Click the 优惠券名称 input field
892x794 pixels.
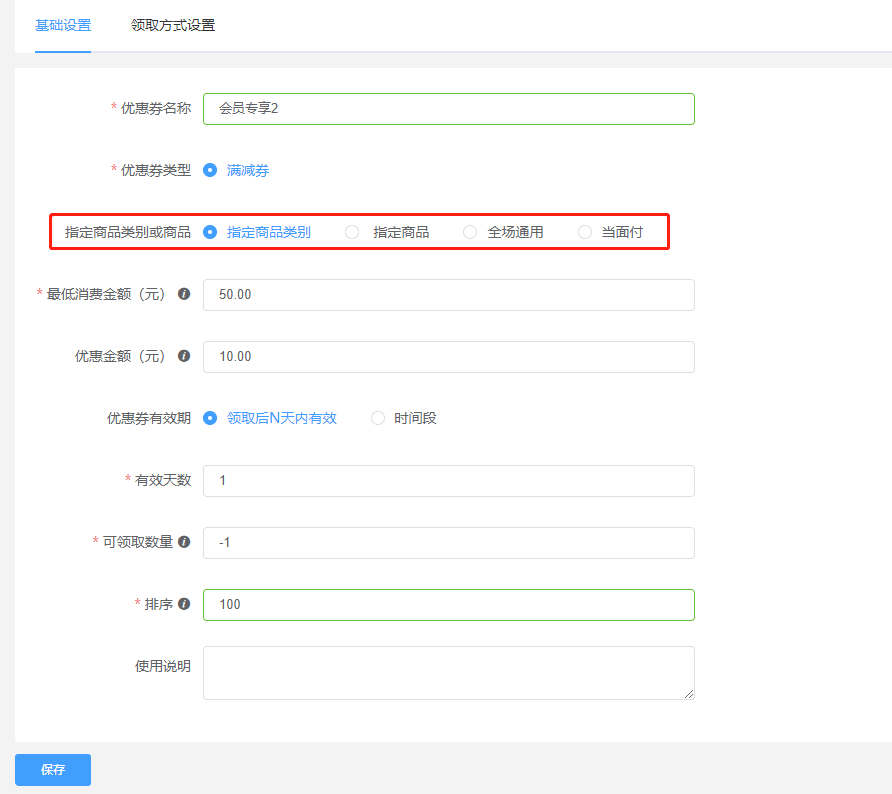448,109
